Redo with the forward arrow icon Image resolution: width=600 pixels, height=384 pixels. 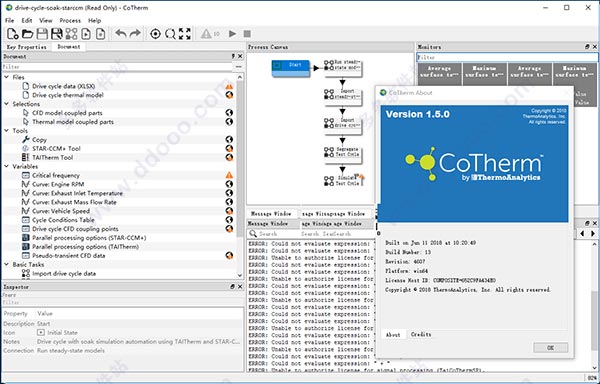[135, 34]
